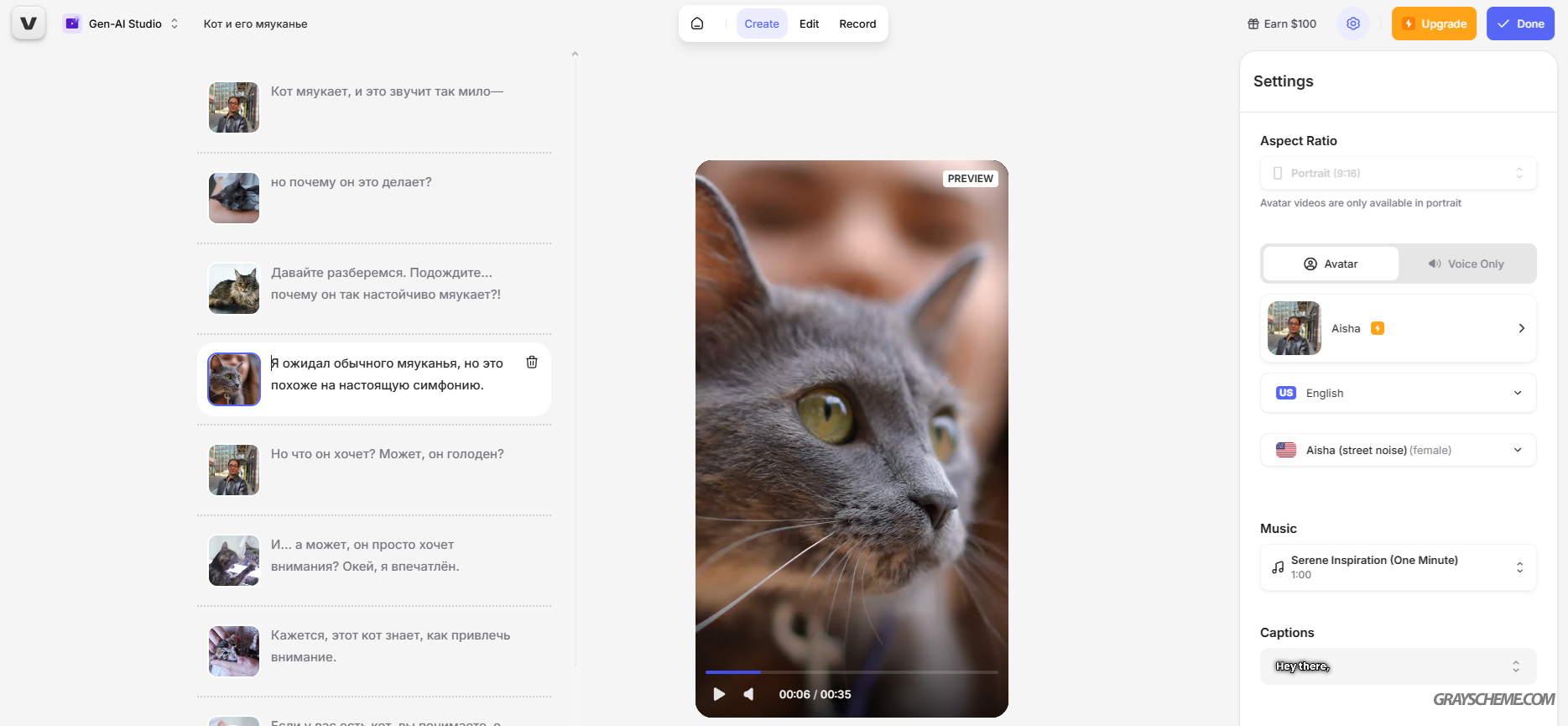This screenshot has height=726, width=1568.
Task: Select thumbnail for Но что он хочет scene
Action: [x=234, y=470]
